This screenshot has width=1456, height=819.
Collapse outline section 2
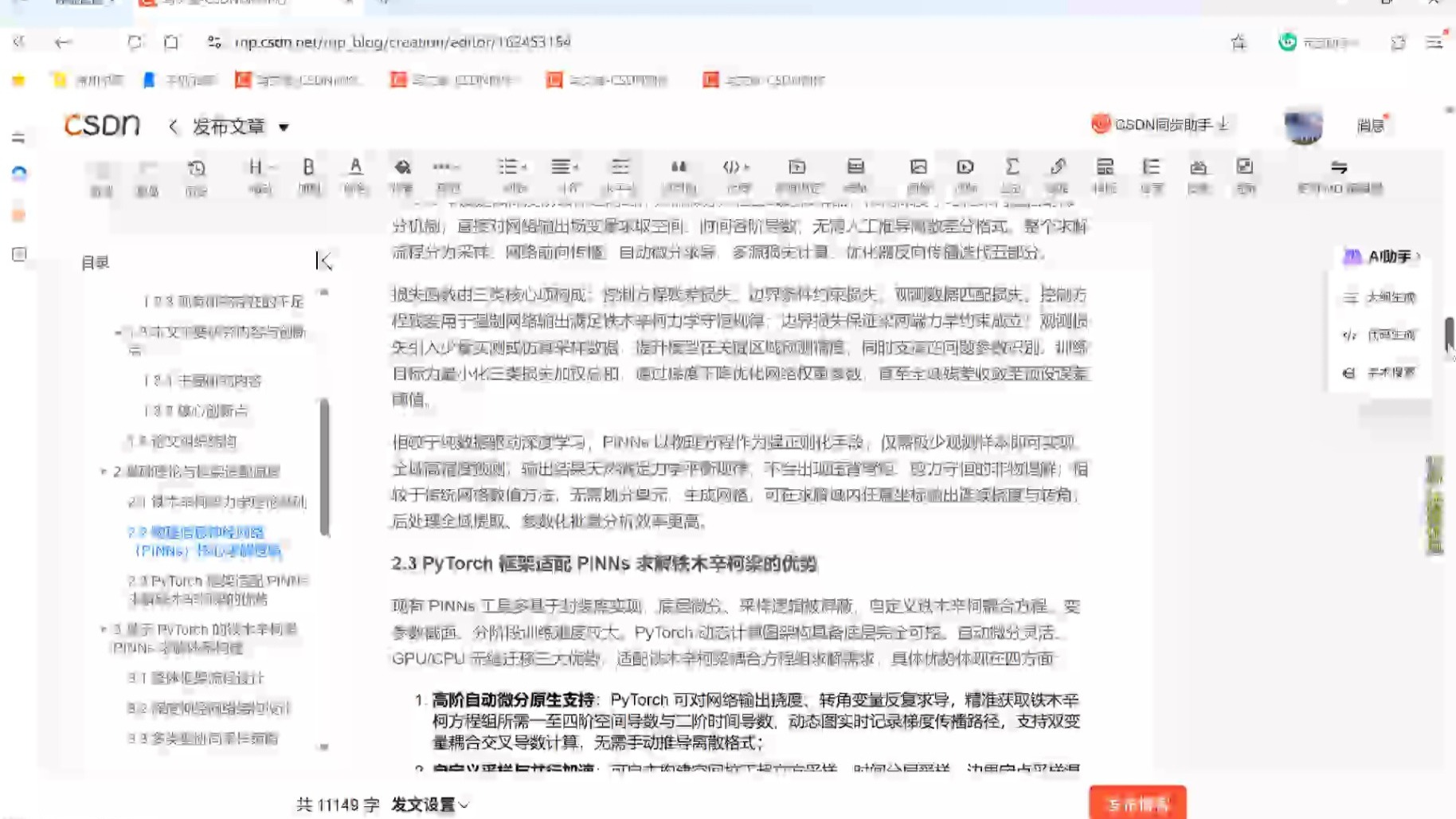[104, 472]
